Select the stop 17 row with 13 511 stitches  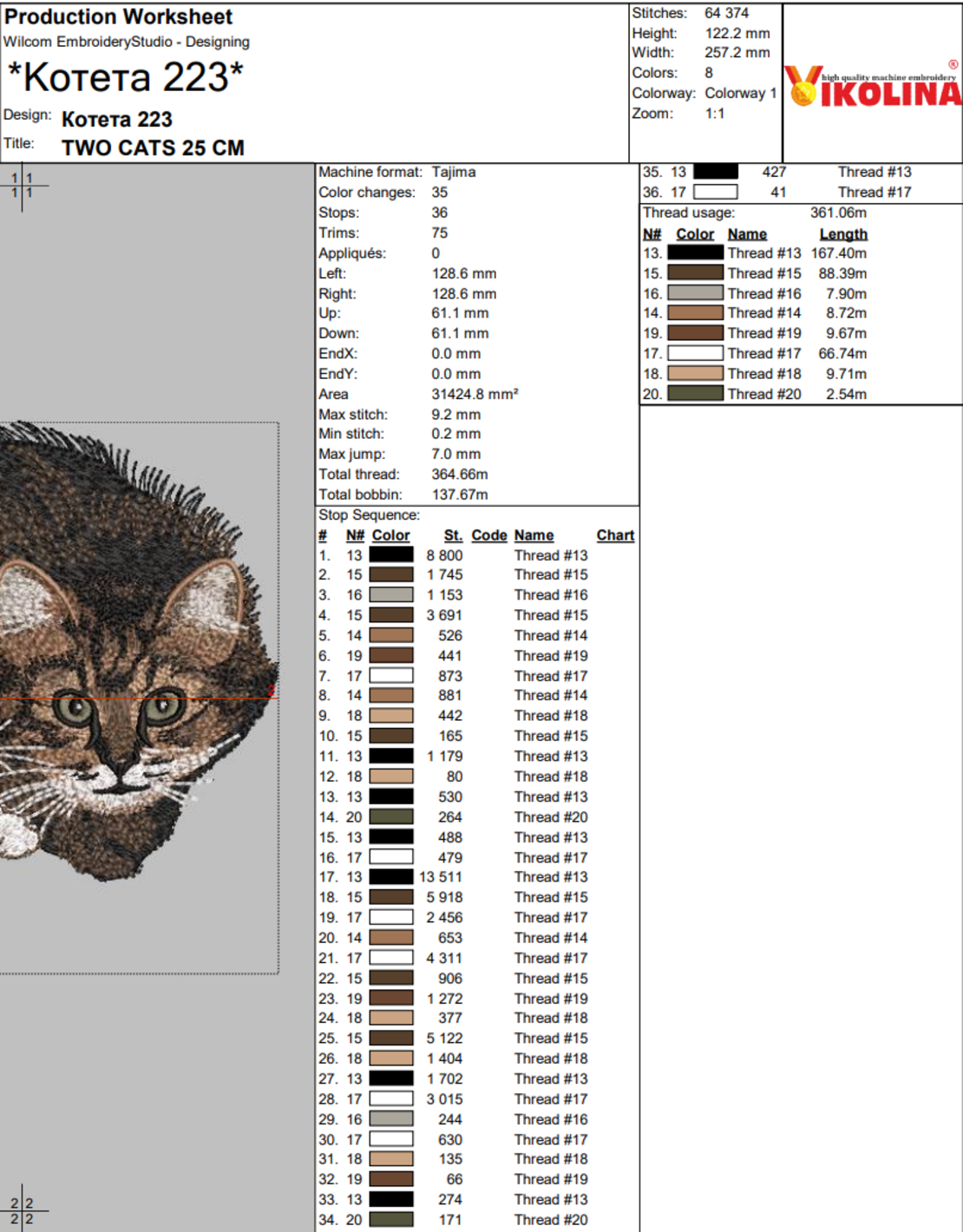pyautogui.click(x=476, y=877)
